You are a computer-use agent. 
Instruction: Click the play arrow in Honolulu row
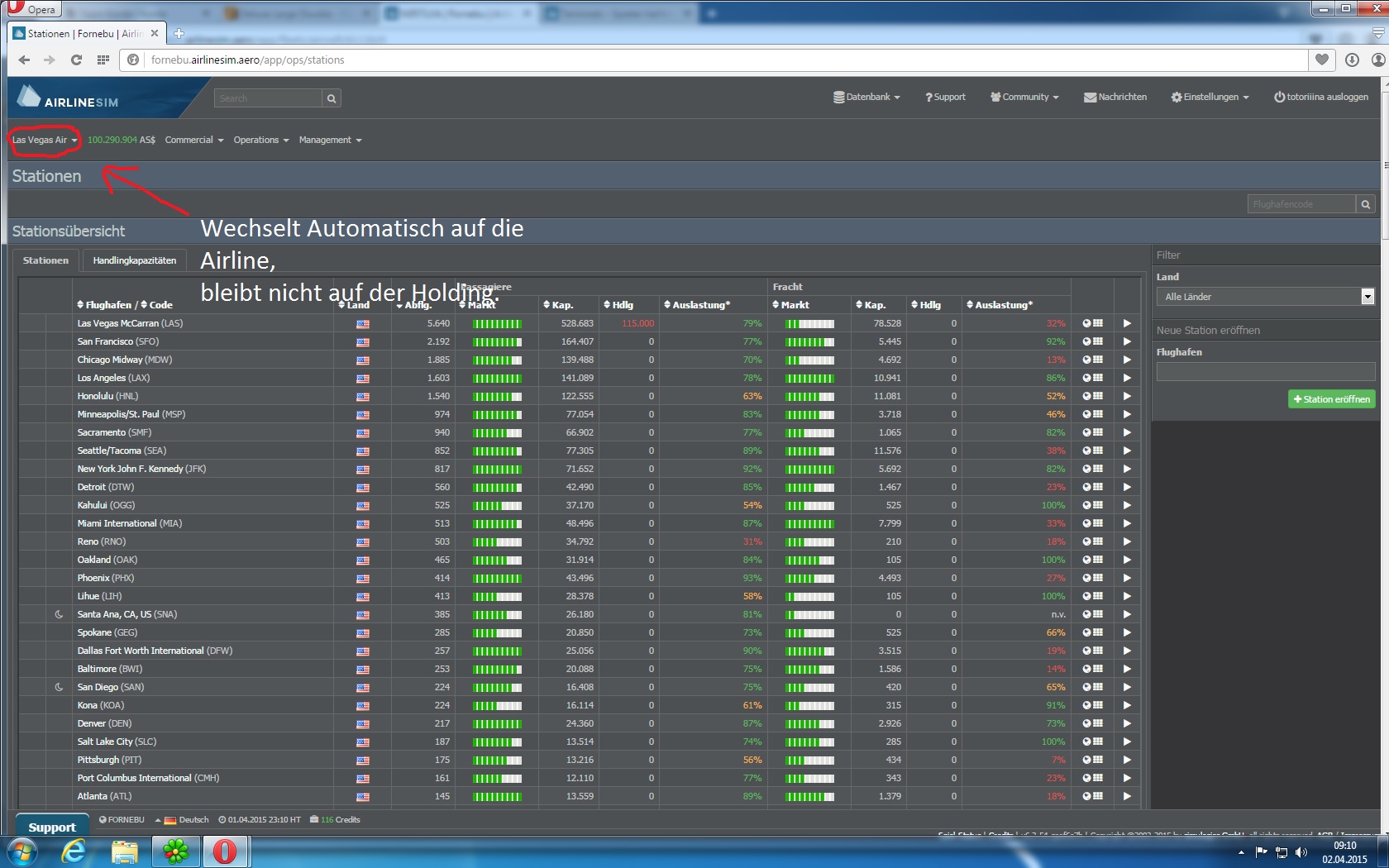coord(1127,396)
